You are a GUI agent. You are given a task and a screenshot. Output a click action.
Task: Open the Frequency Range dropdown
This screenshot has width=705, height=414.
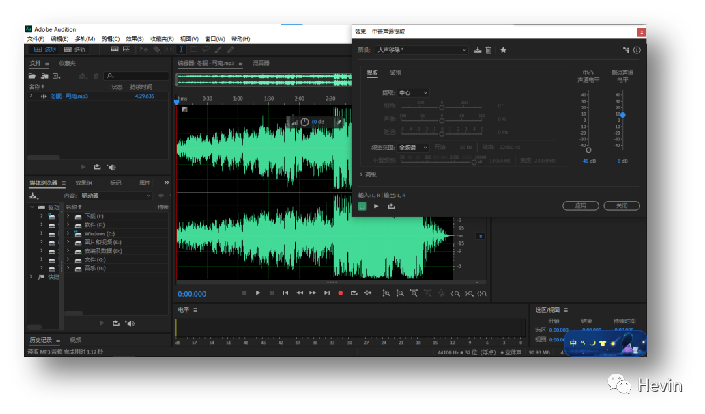(414, 147)
